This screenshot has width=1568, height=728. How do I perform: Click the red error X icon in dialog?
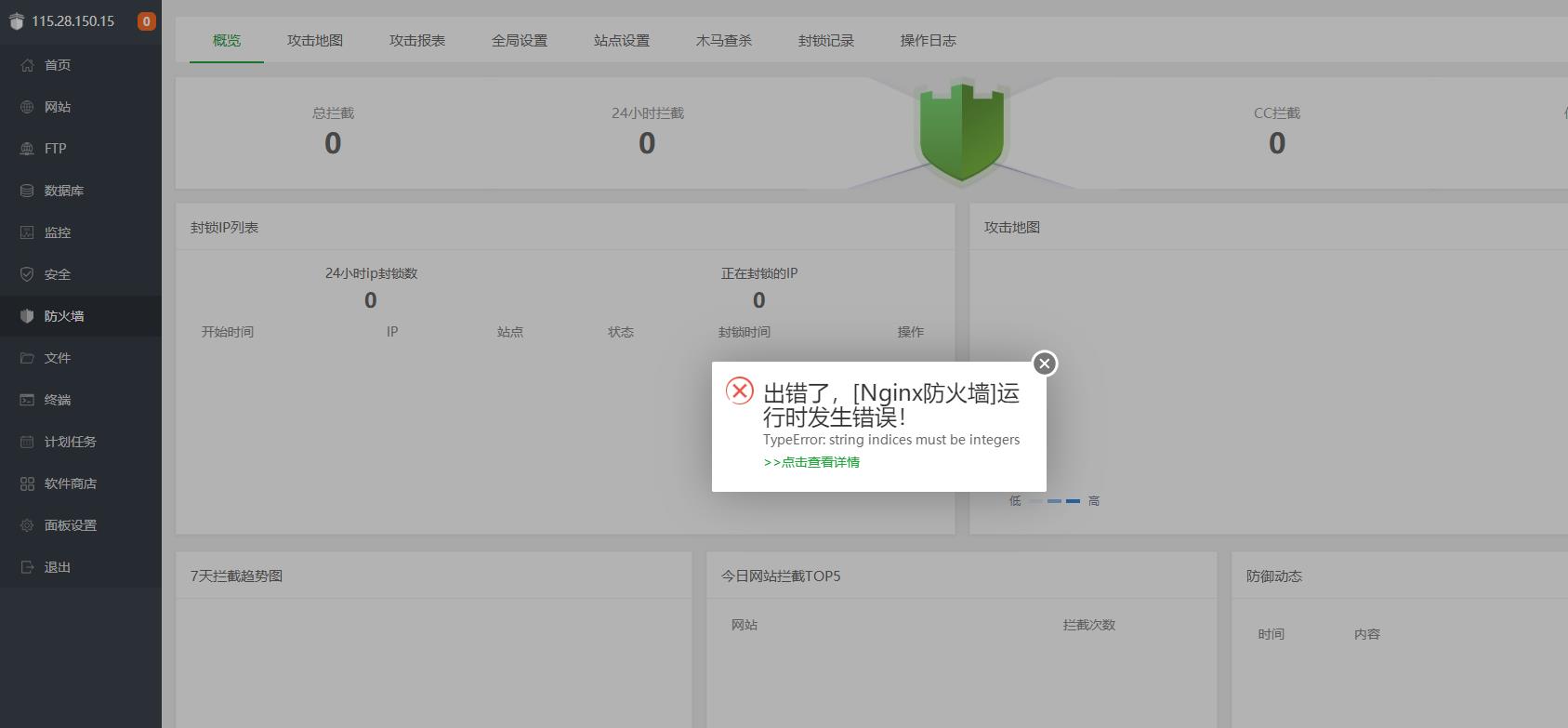coord(740,390)
